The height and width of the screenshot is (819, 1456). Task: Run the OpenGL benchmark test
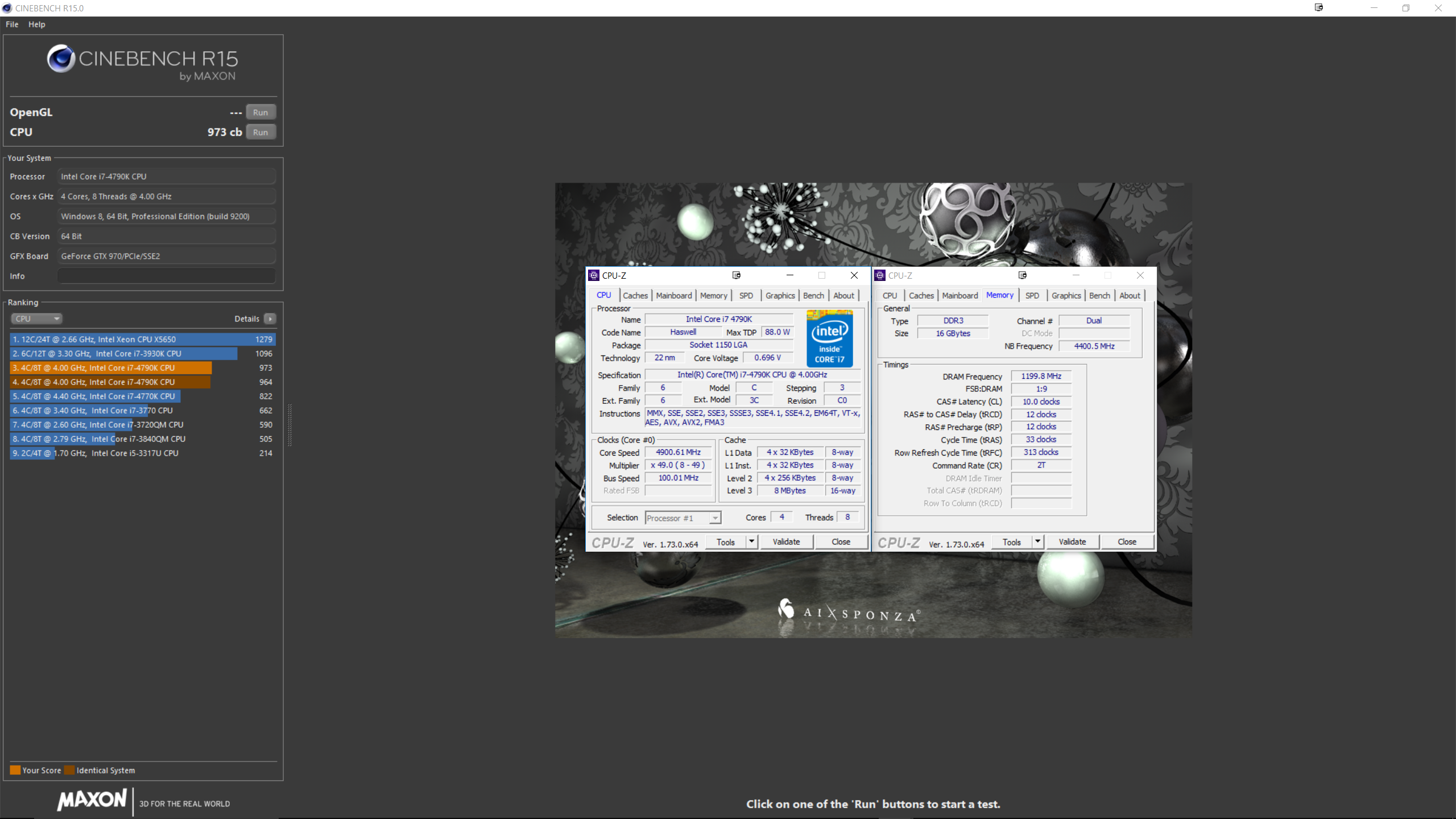coord(260,112)
